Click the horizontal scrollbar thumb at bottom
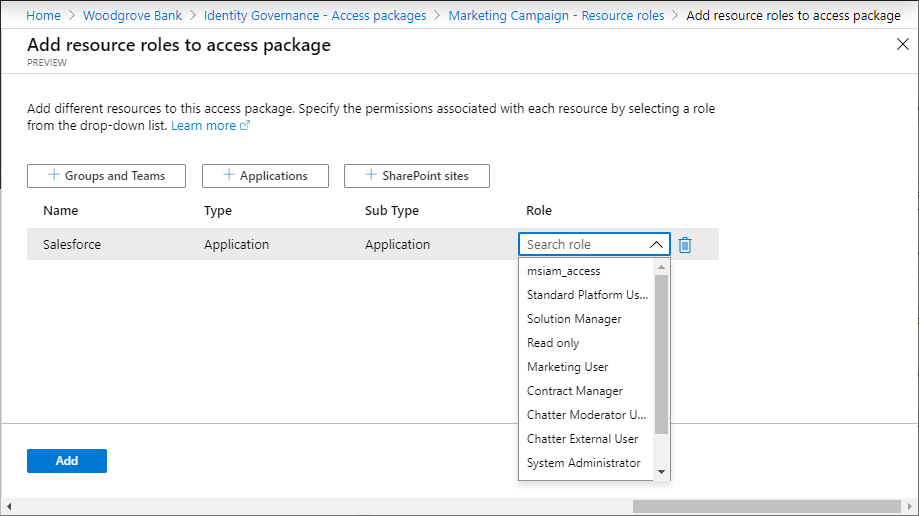This screenshot has height=516, width=919. click(x=767, y=506)
